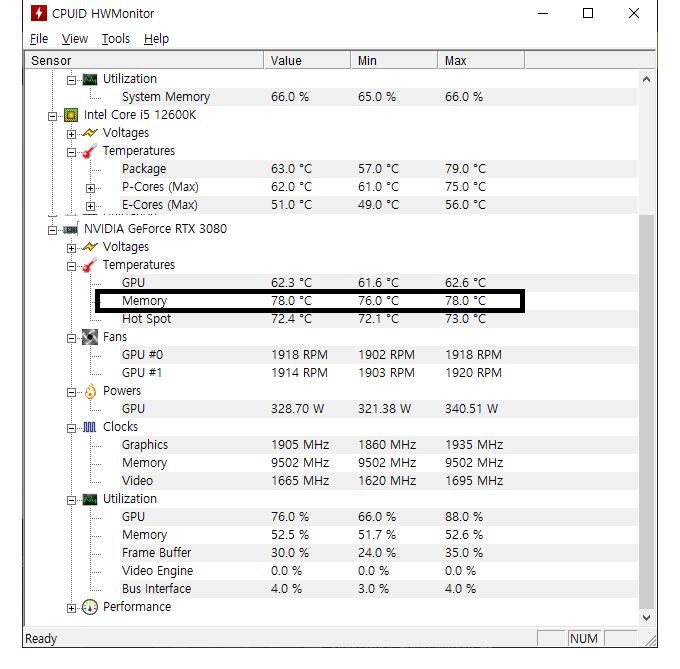Expand the NVIDIA Voltages node
Screen dimensions: 680x669
pos(72,248)
